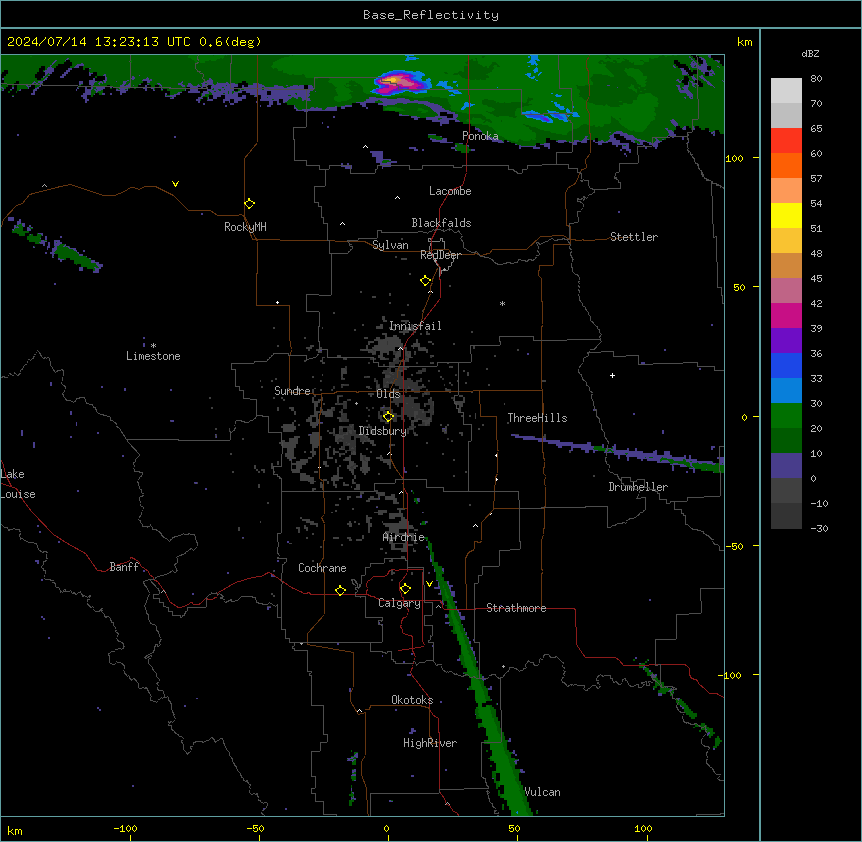Click the asterisk marker above Limestone label
Image resolution: width=862 pixels, height=842 pixels.
[153, 346]
